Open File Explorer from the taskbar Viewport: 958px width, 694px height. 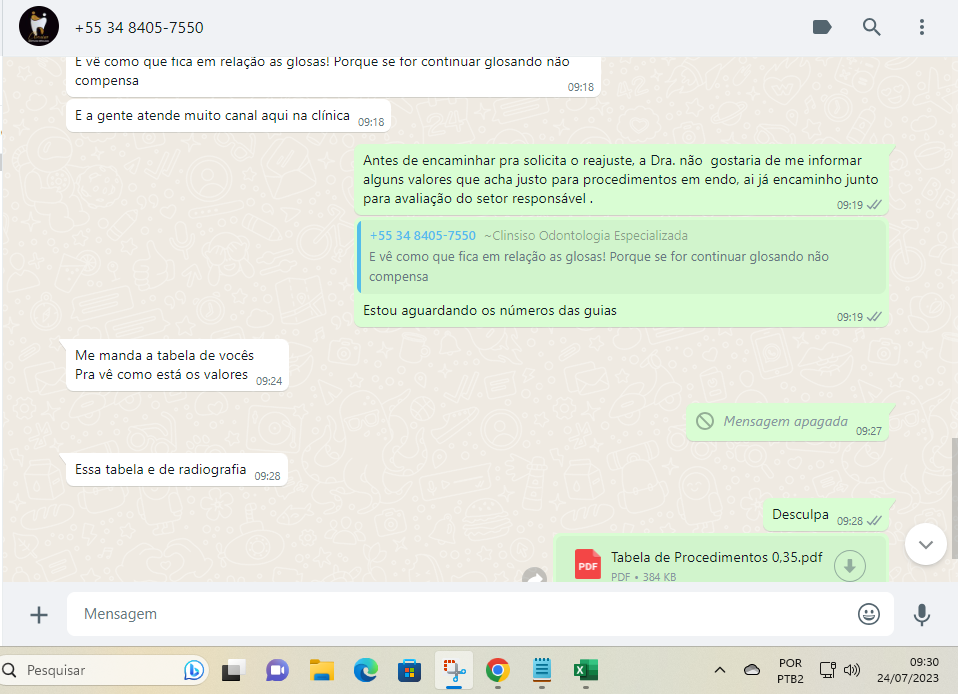point(321,671)
